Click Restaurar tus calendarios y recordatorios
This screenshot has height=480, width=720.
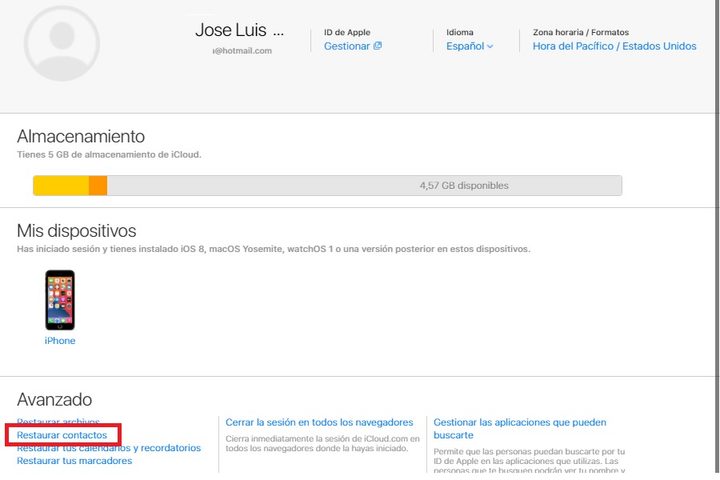(109, 448)
